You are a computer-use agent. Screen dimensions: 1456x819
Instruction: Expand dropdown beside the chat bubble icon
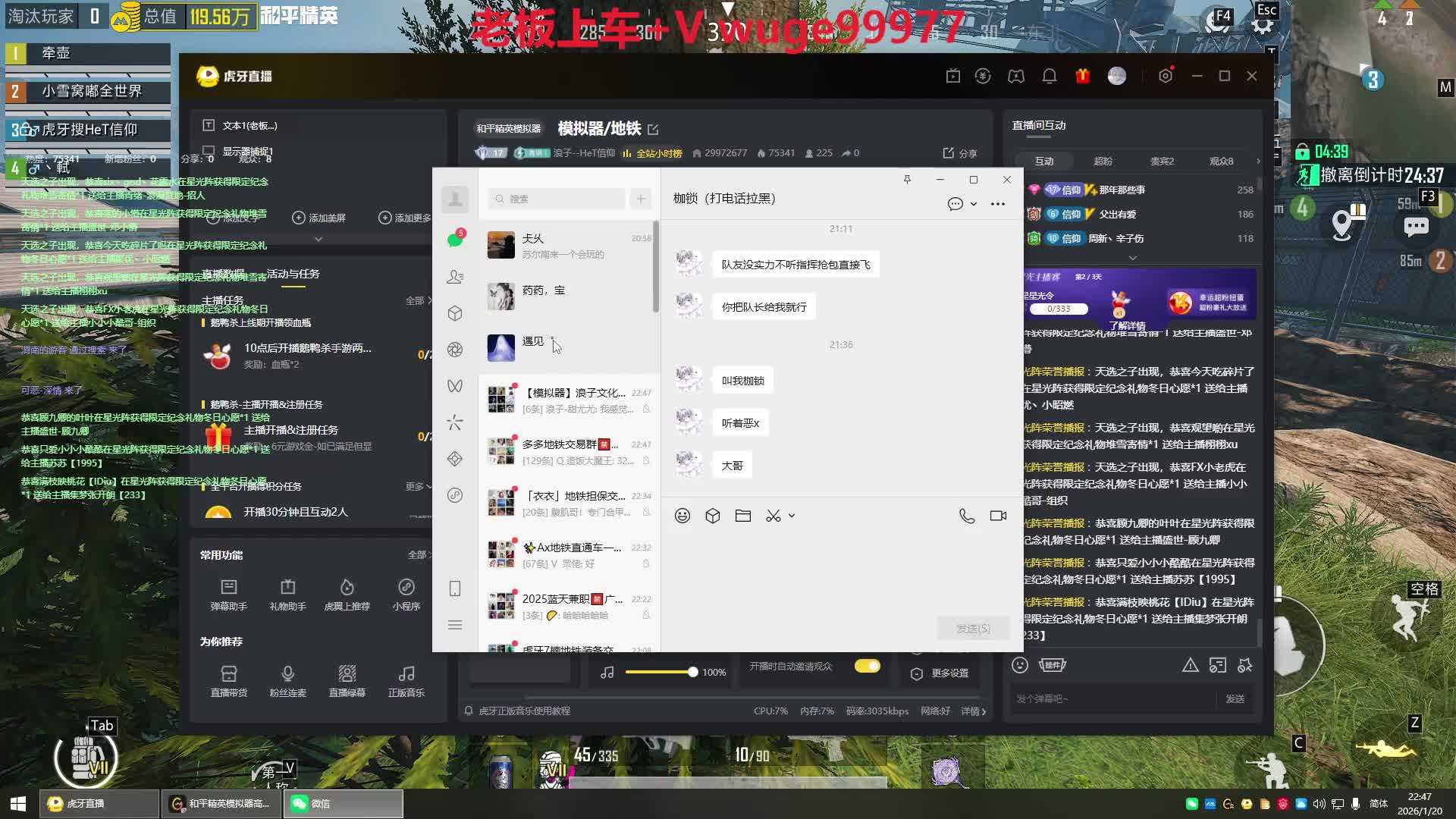[x=974, y=204]
